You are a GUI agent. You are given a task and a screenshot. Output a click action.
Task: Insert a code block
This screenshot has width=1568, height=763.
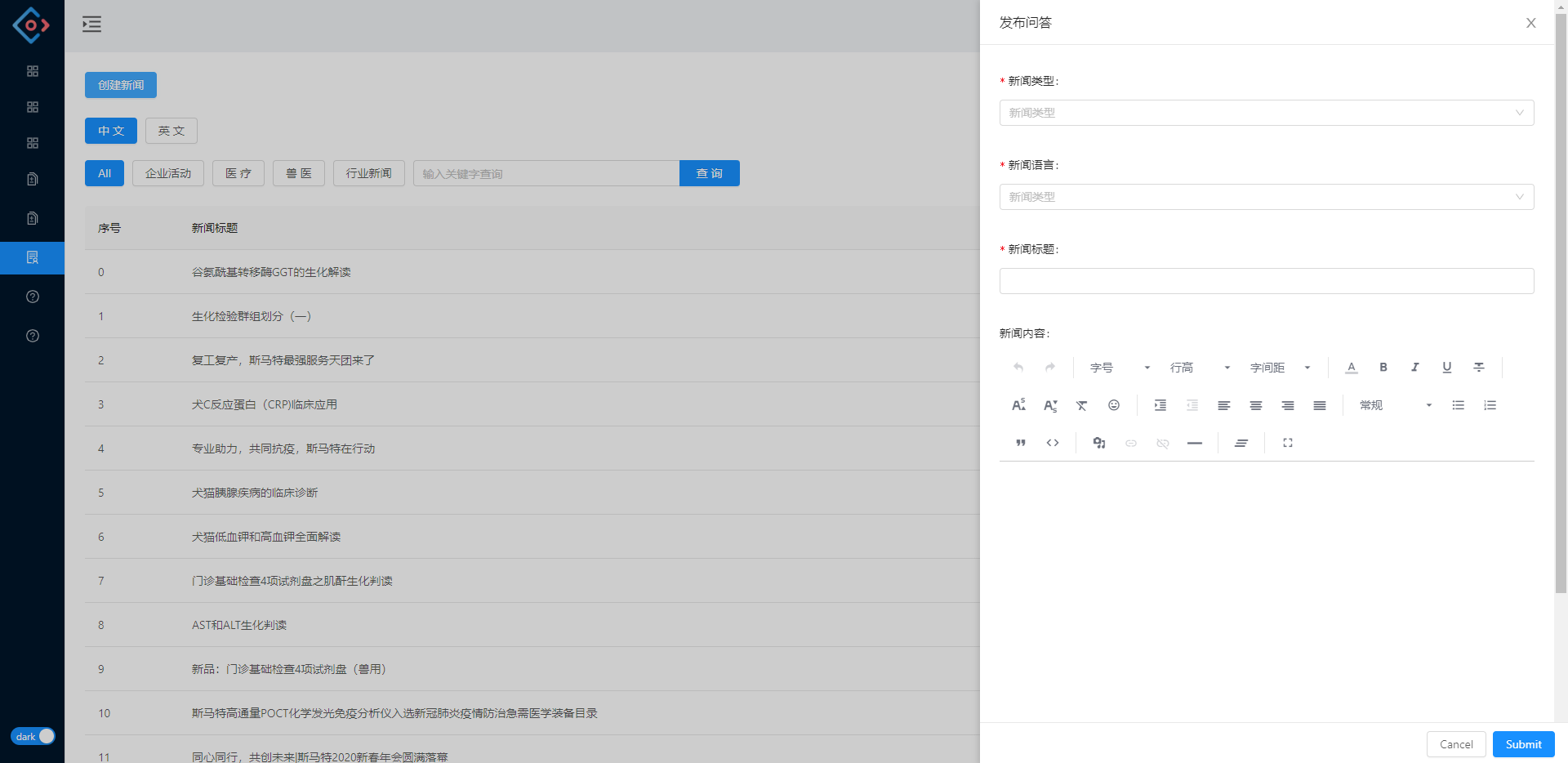[1053, 443]
